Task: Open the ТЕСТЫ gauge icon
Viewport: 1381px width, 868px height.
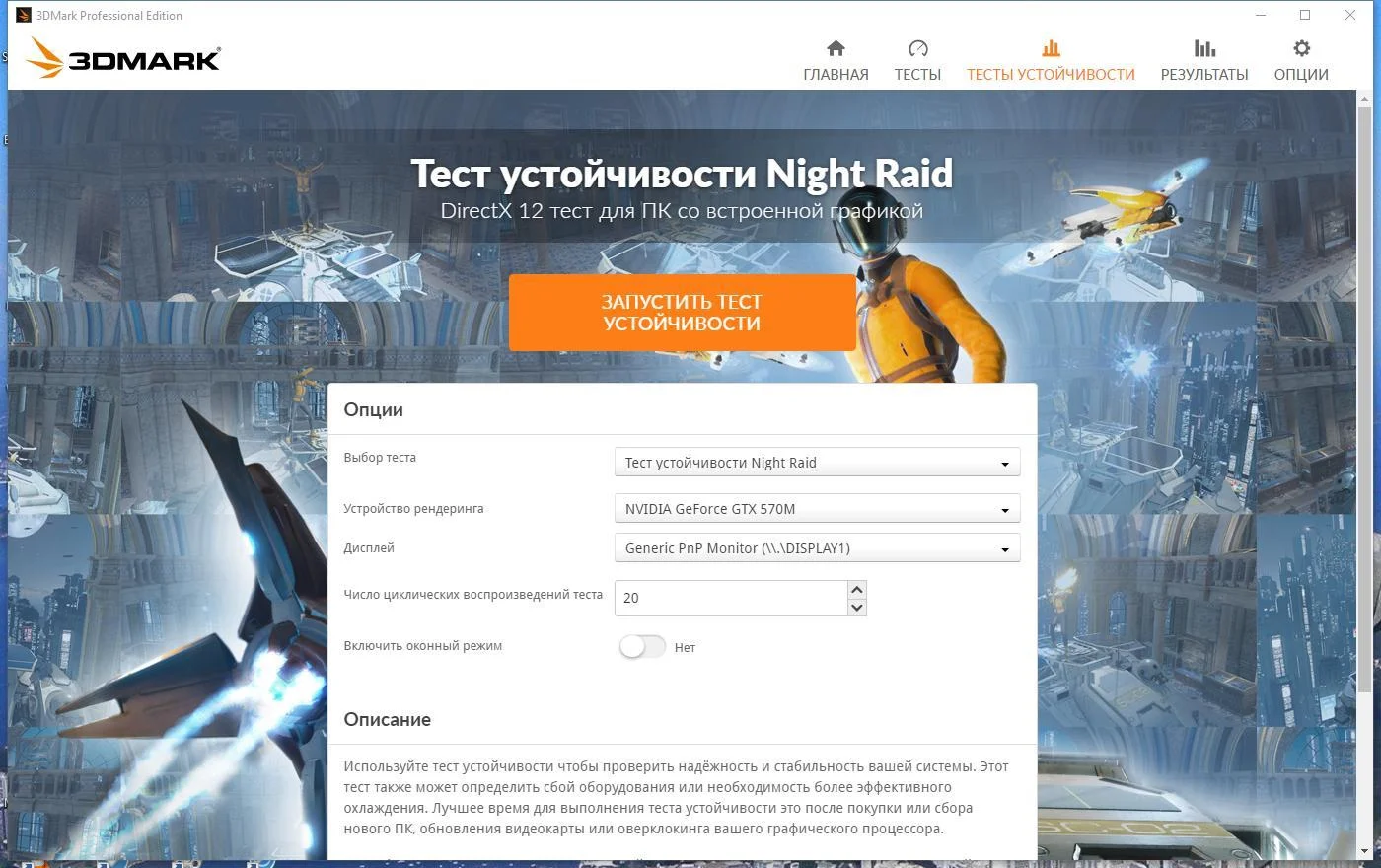Action: click(917, 48)
